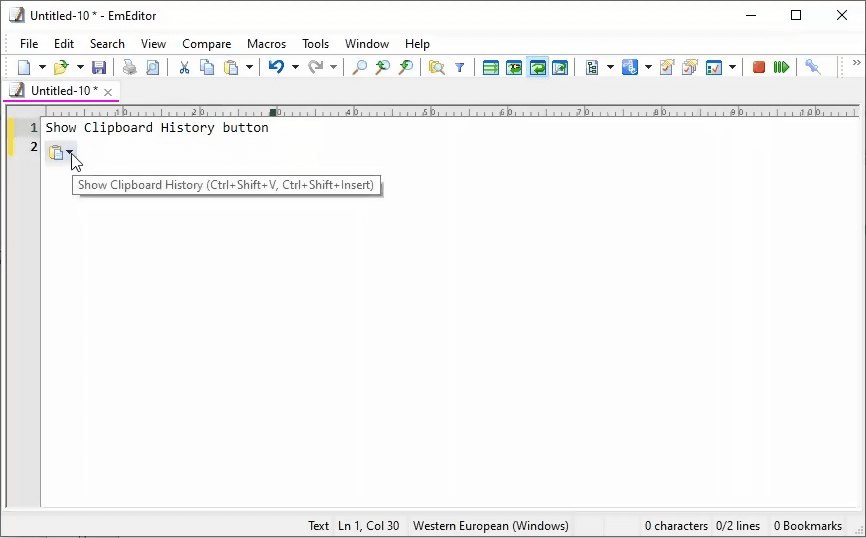
Task: Click the Find magnifier icon
Action: point(359,67)
